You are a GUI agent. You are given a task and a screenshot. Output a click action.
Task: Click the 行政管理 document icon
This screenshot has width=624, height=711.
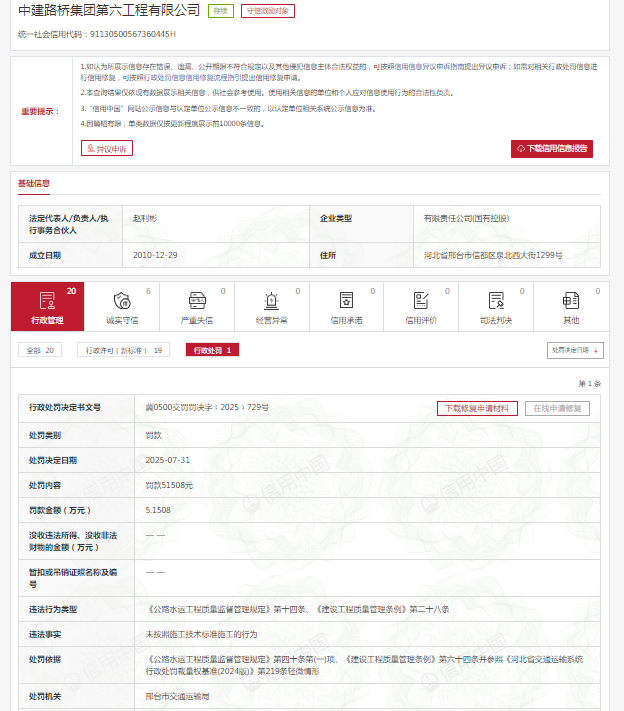click(x=47, y=301)
